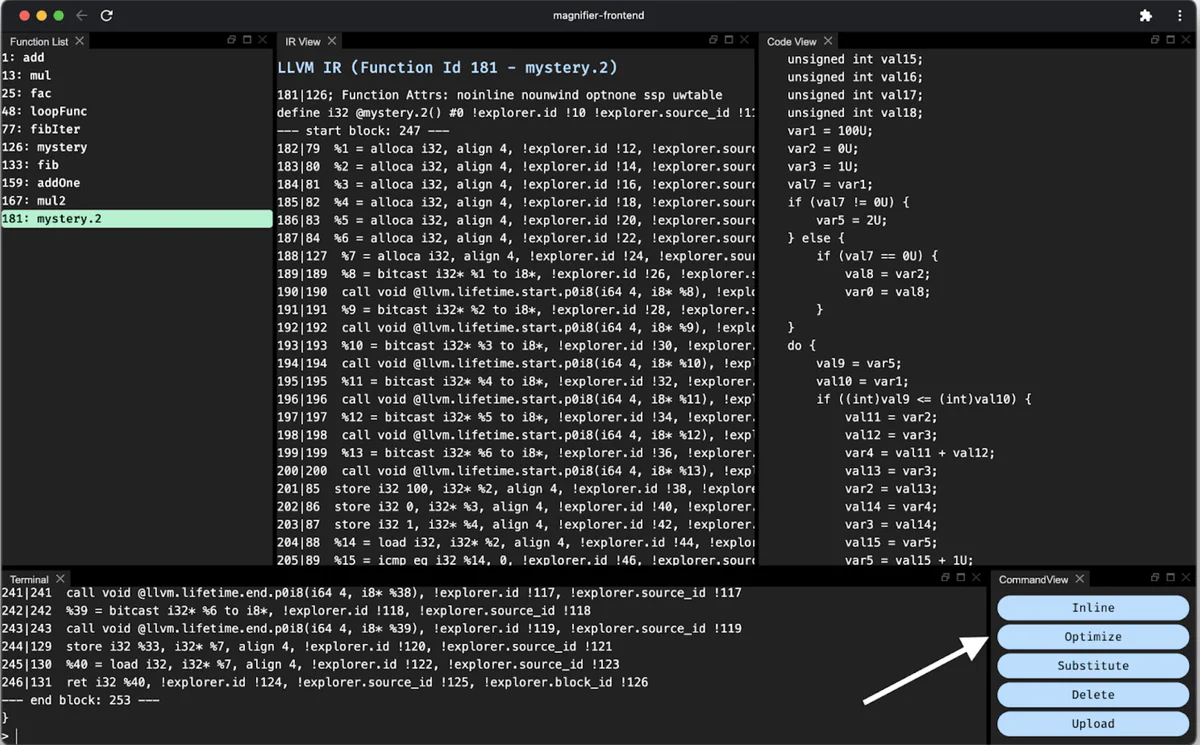
Task: Maximize the Function List panel
Action: 247,40
